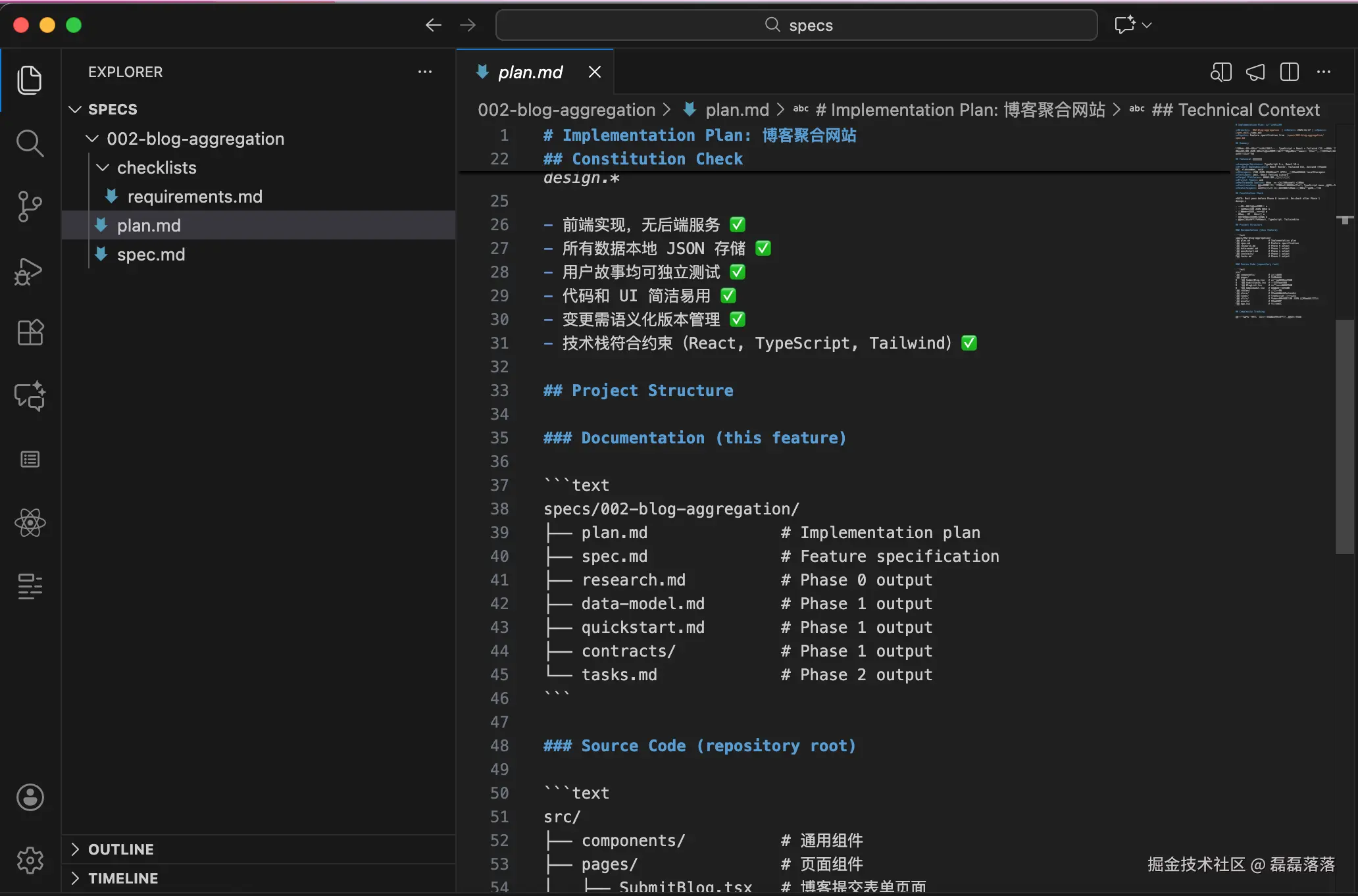Open markdown preview to the side
This screenshot has height=896, width=1358.
click(x=1220, y=72)
